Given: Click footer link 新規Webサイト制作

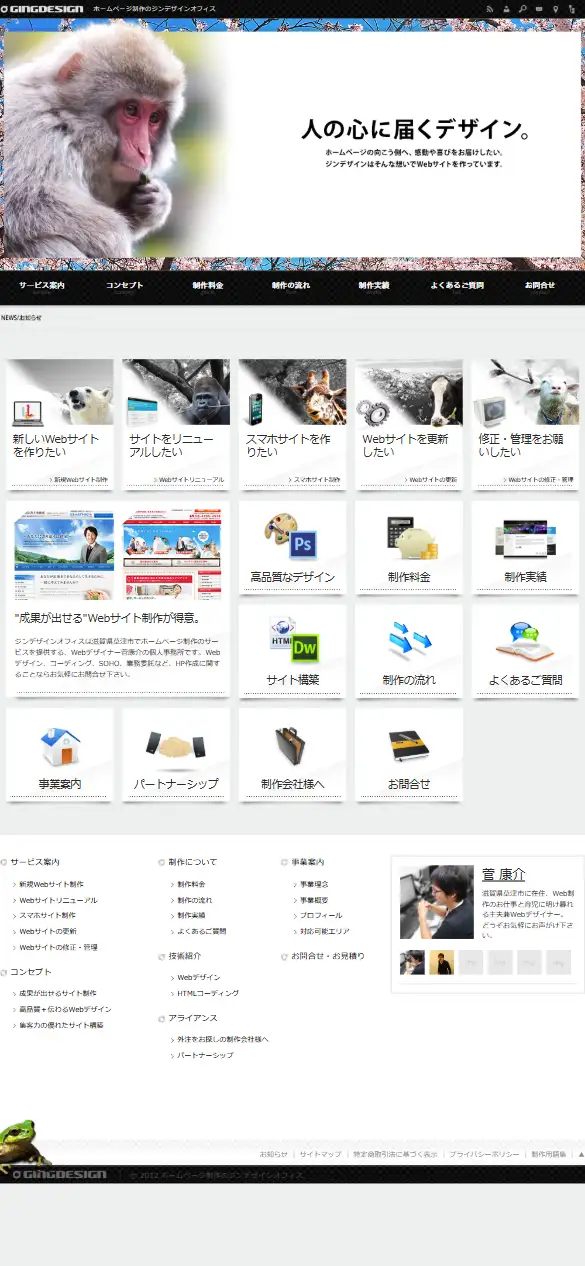Looking at the screenshot, I should click(x=51, y=884).
